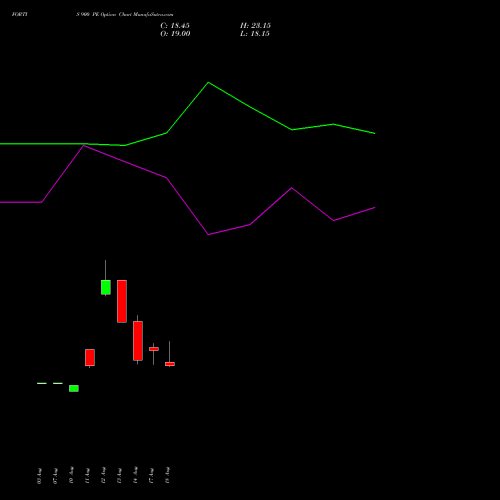Click the 11 Aug date axis label
The height and width of the screenshot is (500, 500).
87,475
